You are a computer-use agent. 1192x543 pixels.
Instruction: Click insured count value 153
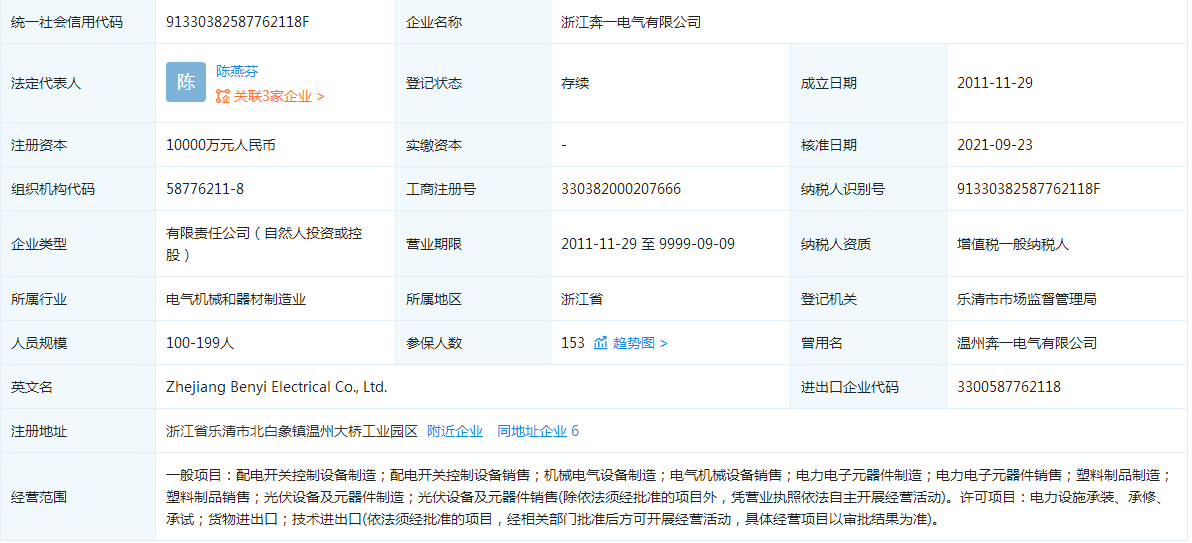click(x=573, y=343)
